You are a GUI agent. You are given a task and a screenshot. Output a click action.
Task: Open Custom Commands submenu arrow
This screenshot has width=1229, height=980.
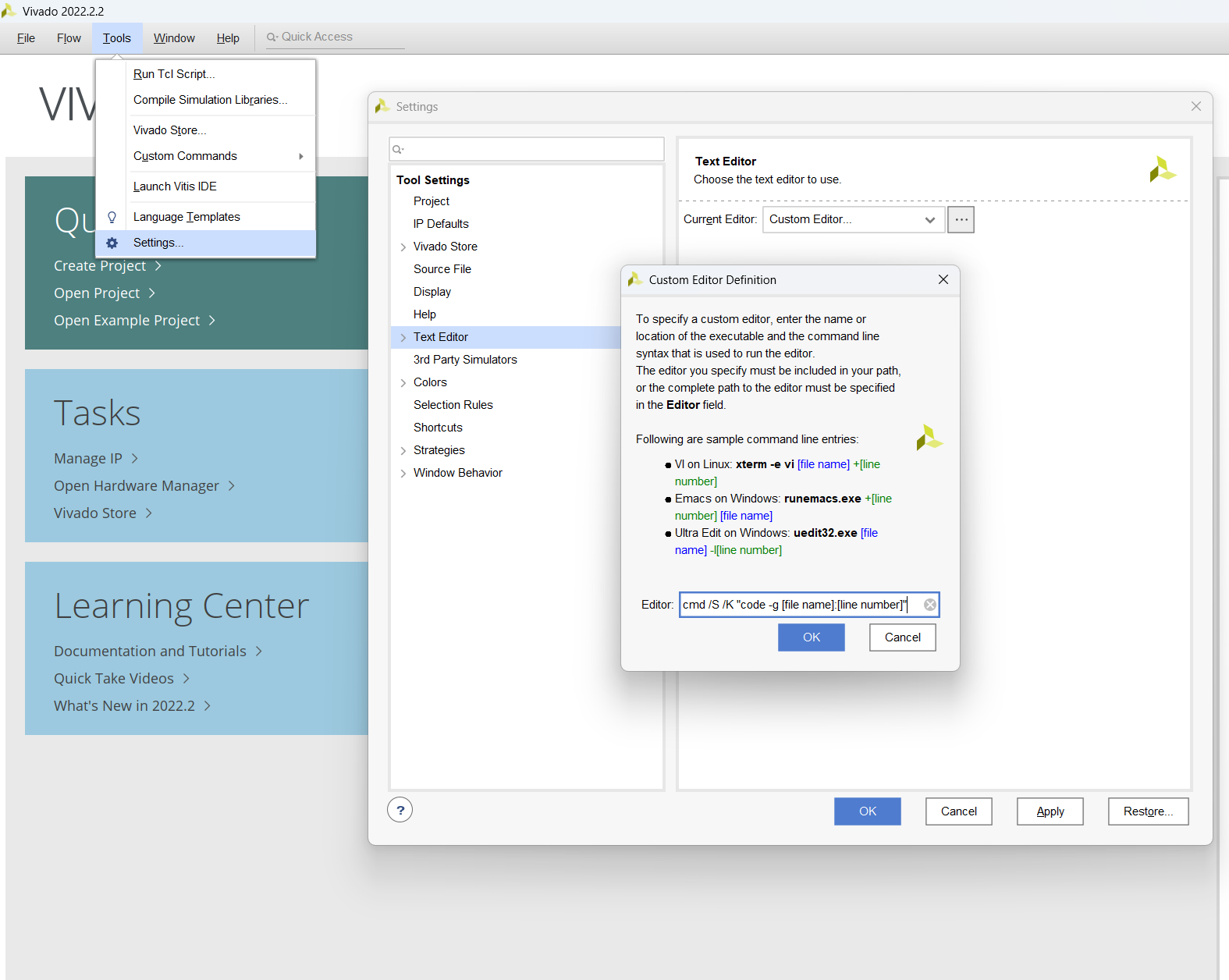(x=300, y=156)
